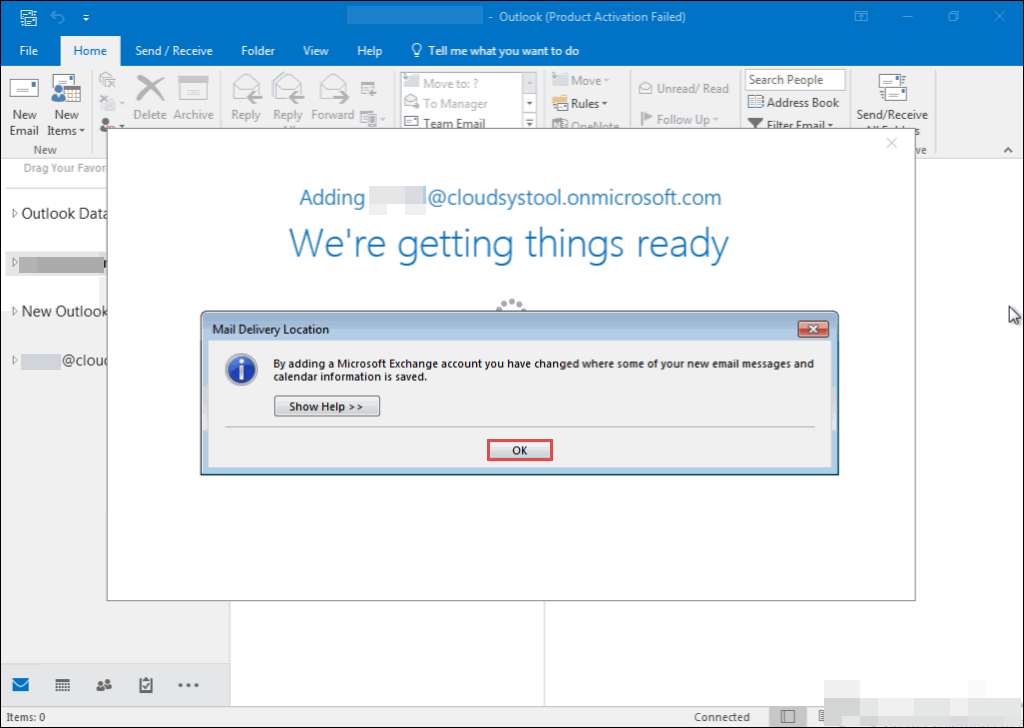This screenshot has width=1024, height=728.
Task: Switch to Calendar view
Action: click(x=63, y=685)
